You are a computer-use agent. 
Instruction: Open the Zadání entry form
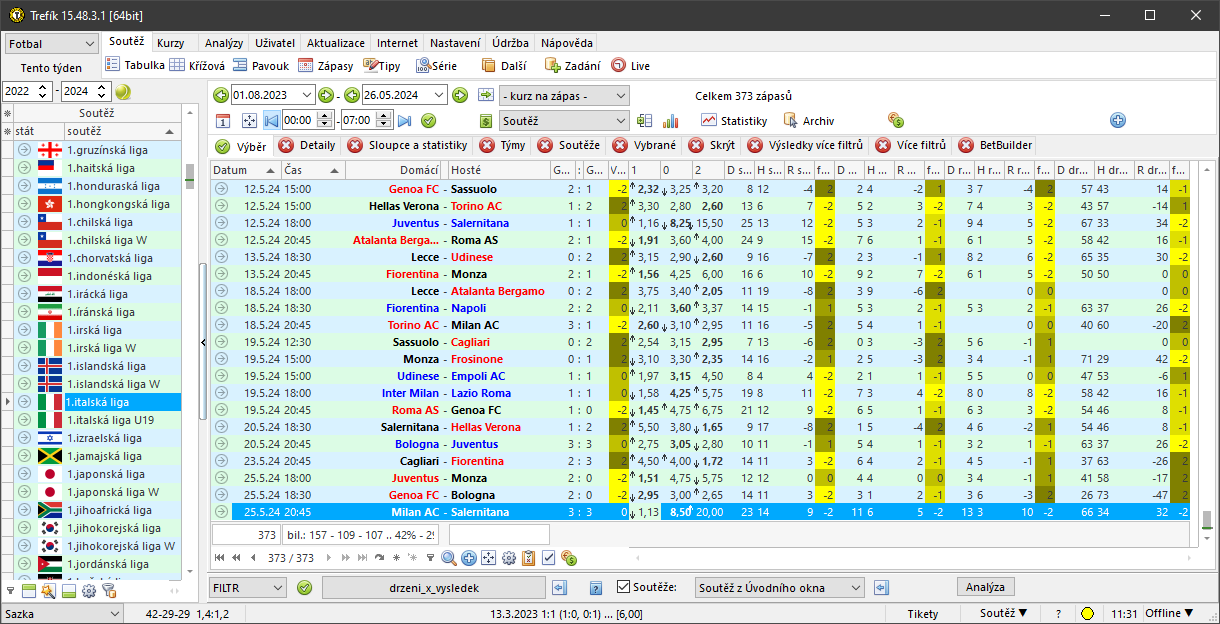[x=572, y=66]
